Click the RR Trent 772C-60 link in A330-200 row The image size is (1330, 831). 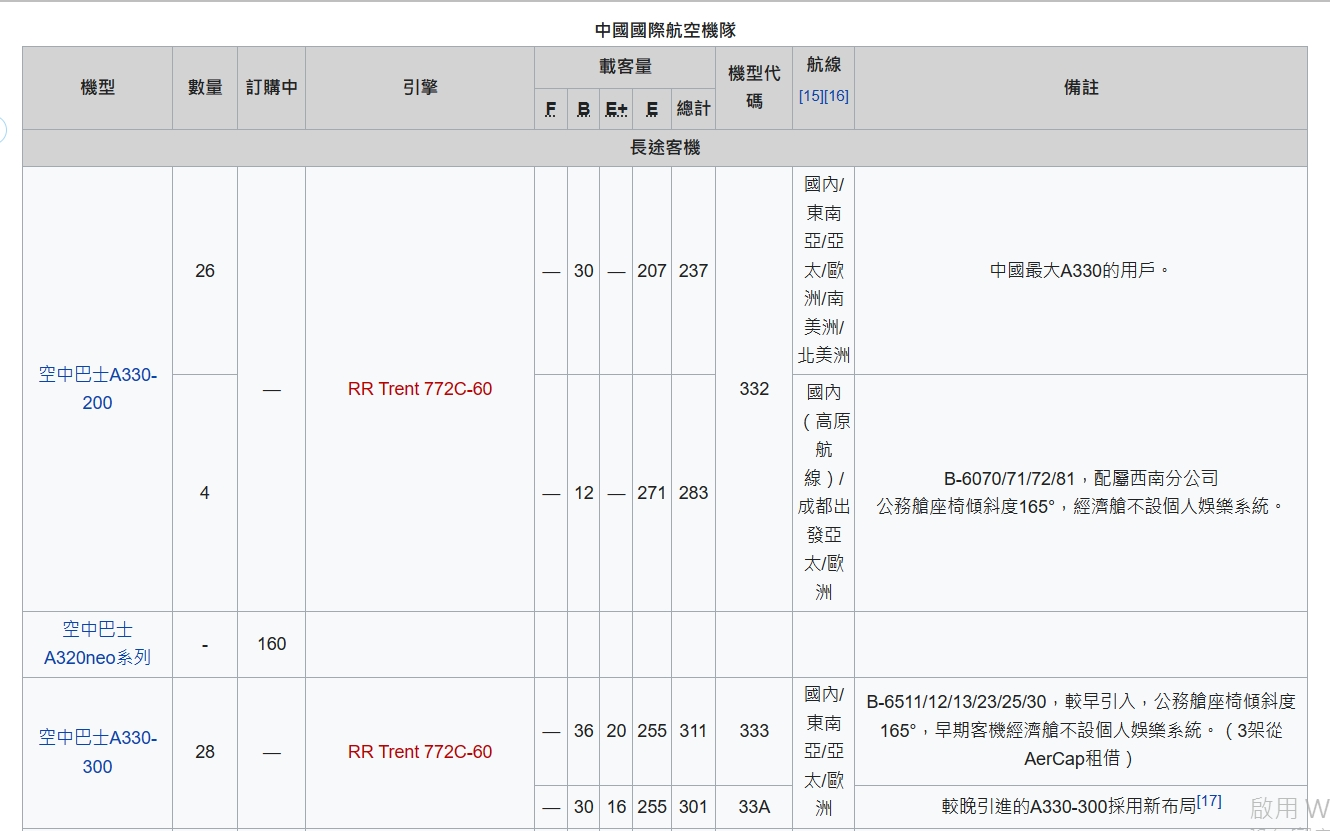point(420,389)
